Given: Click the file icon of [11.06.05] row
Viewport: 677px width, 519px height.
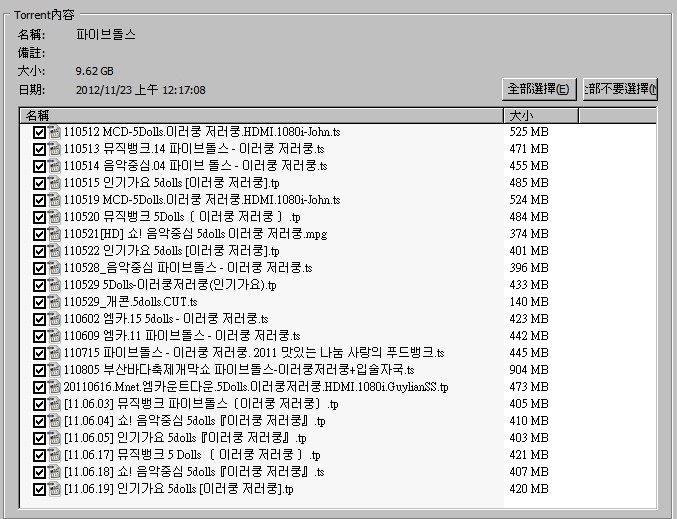Looking at the screenshot, I should (54, 438).
